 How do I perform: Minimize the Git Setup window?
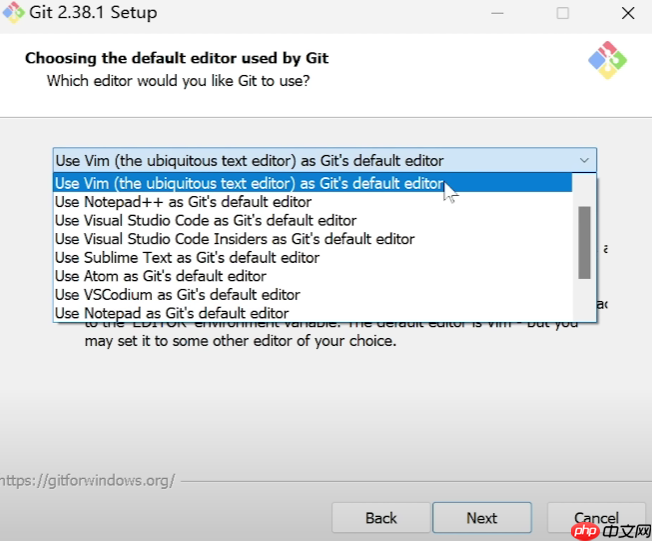point(497,13)
